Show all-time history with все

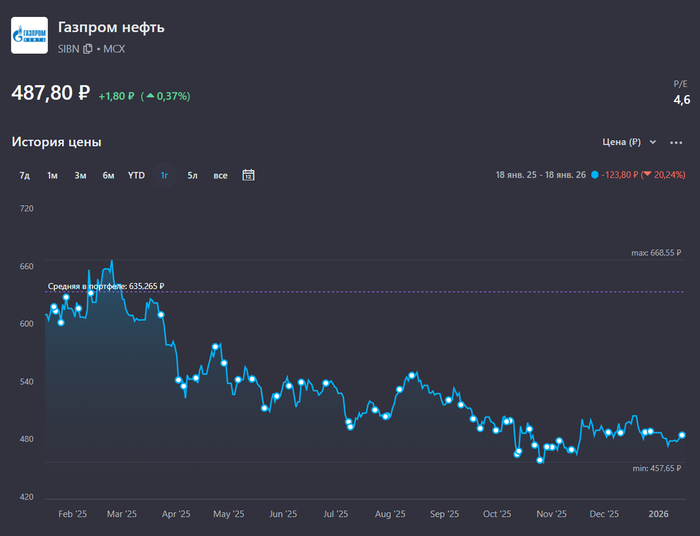(220, 175)
